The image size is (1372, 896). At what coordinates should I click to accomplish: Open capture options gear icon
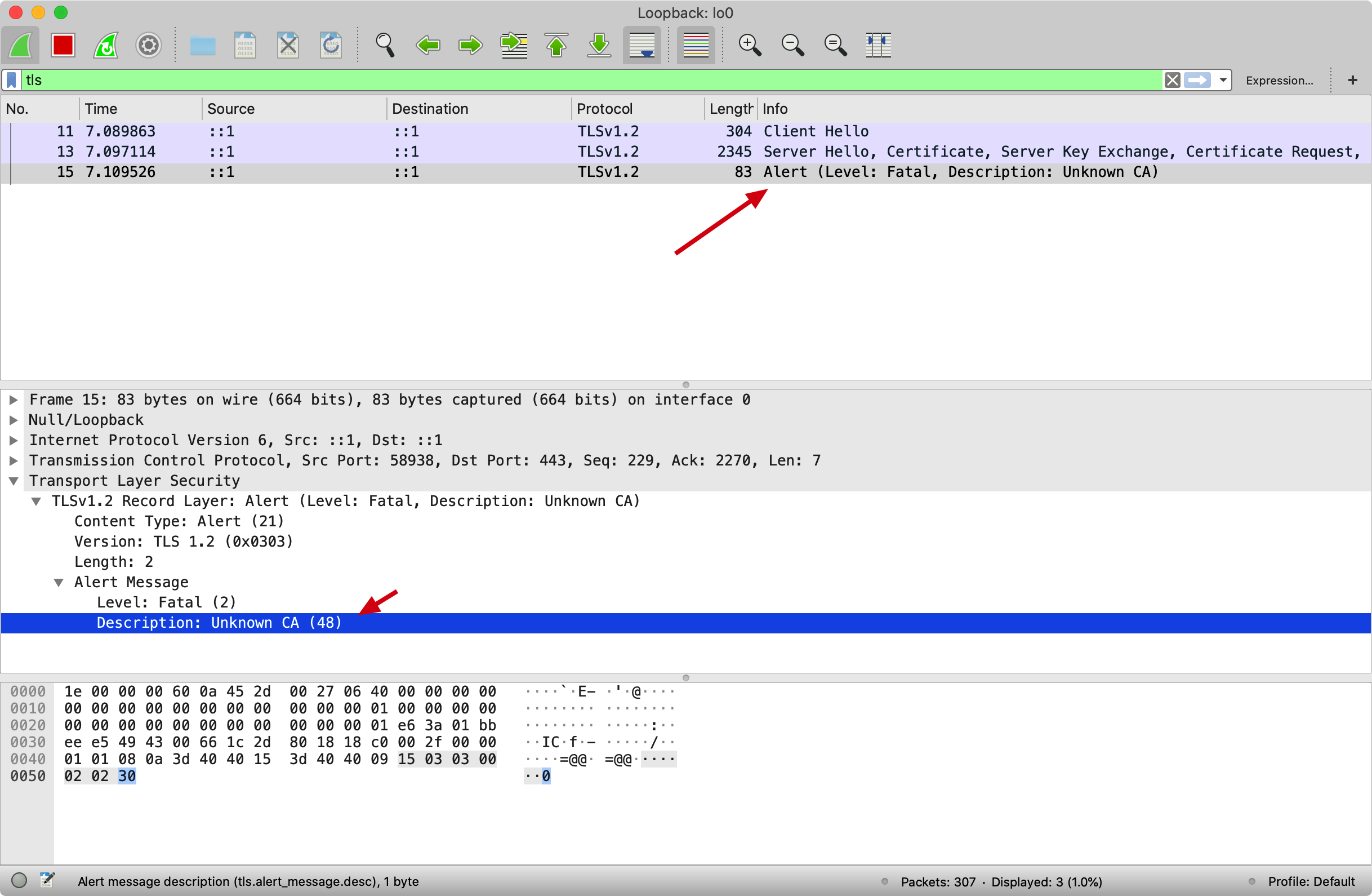148,45
